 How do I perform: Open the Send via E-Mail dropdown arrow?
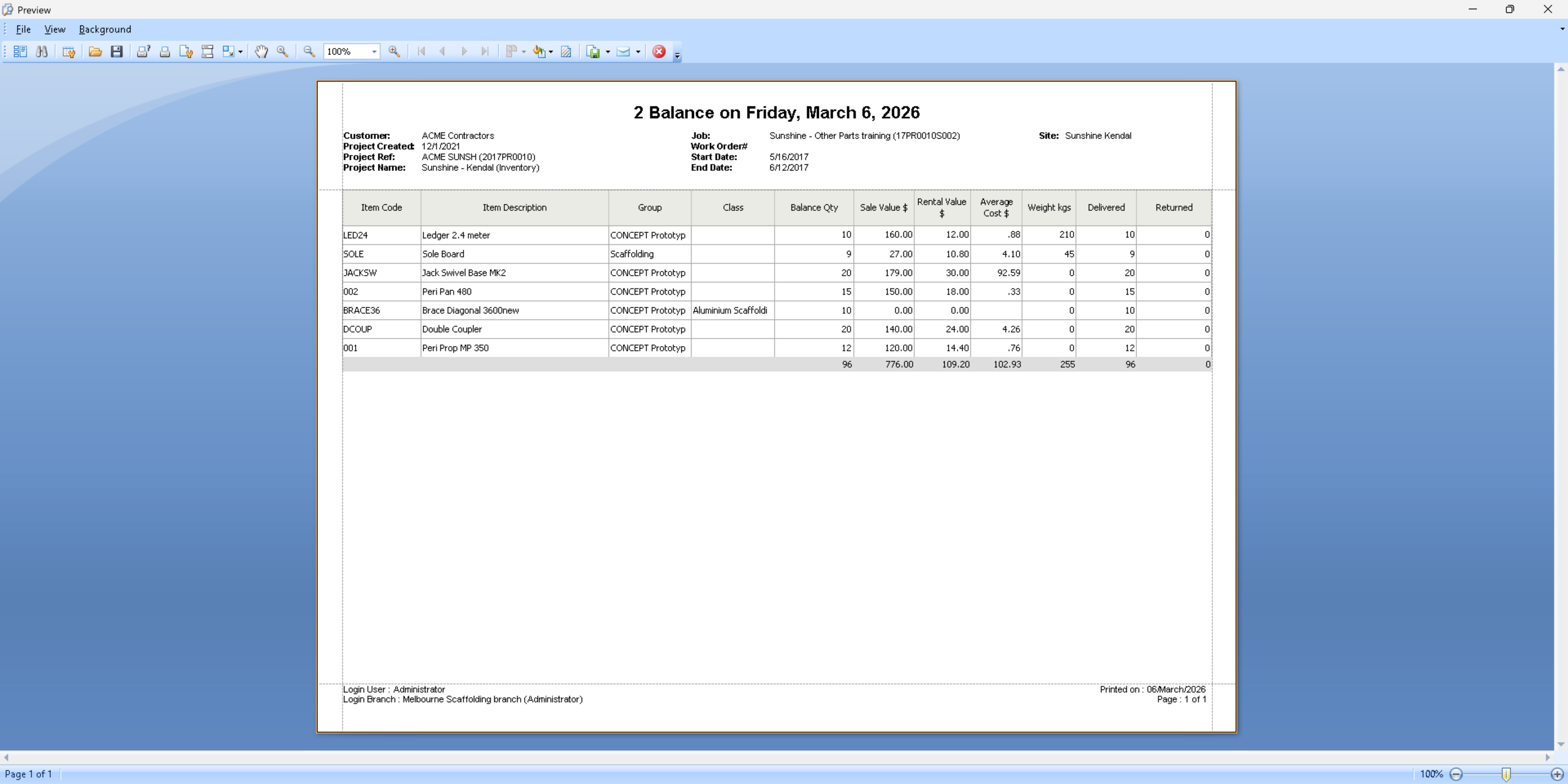click(x=638, y=51)
